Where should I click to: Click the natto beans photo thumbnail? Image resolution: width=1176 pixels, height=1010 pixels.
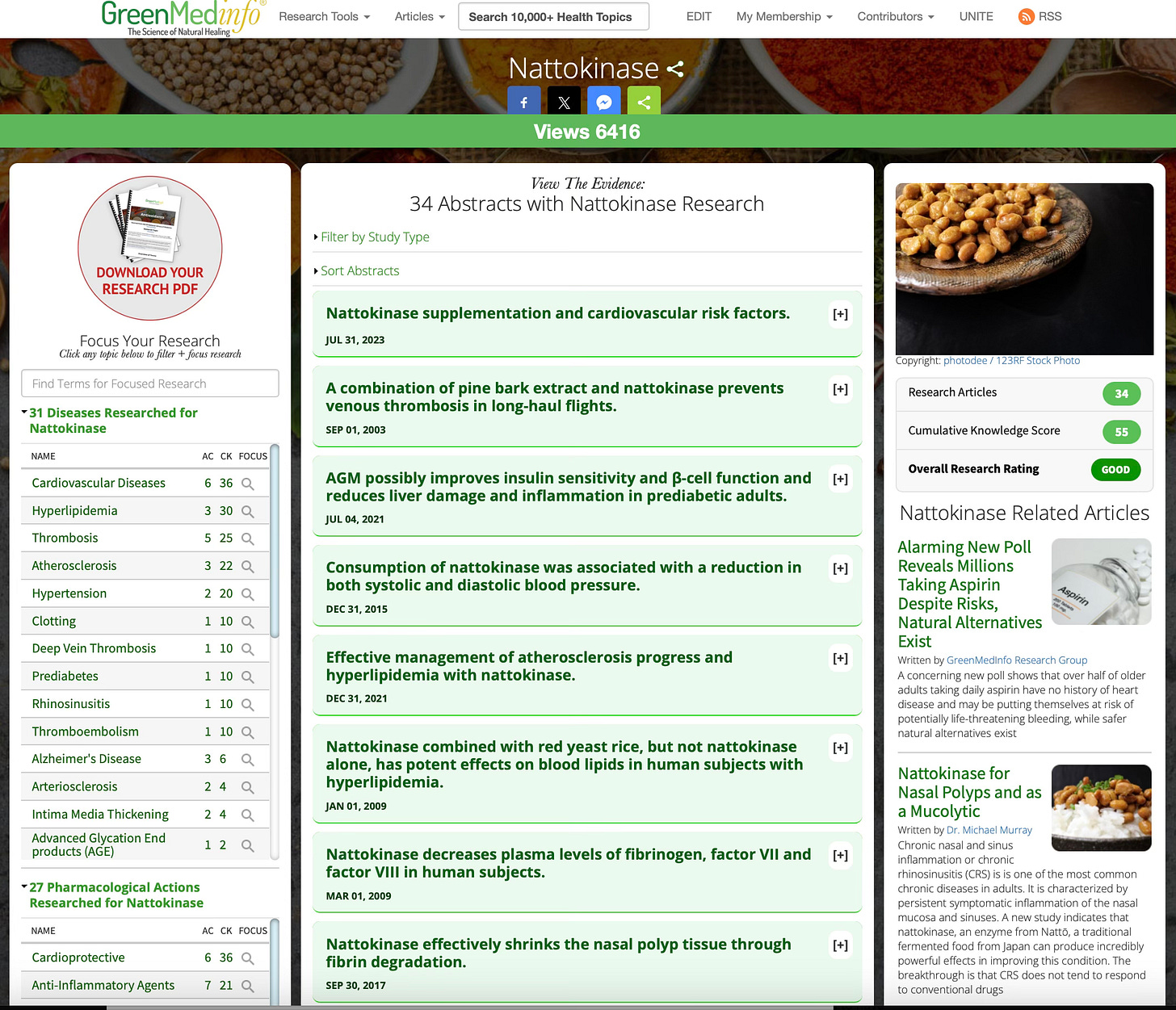(x=1024, y=269)
